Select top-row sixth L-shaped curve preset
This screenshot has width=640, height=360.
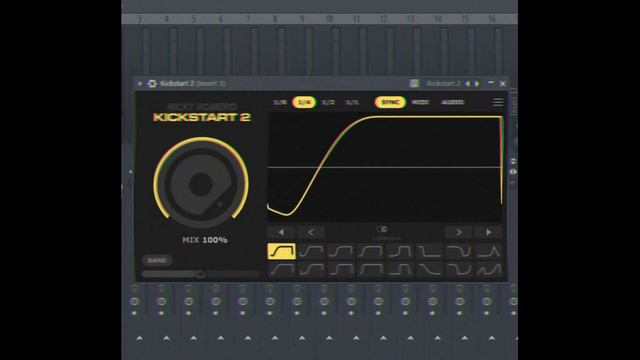tap(429, 251)
